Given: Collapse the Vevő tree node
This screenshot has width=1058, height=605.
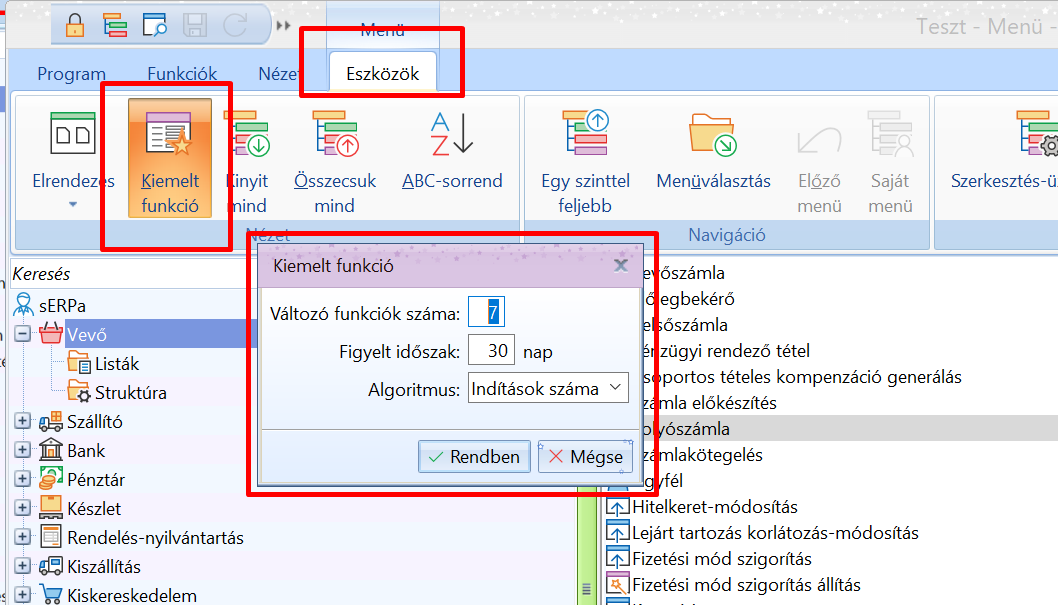Looking at the screenshot, I should pyautogui.click(x=22, y=334).
